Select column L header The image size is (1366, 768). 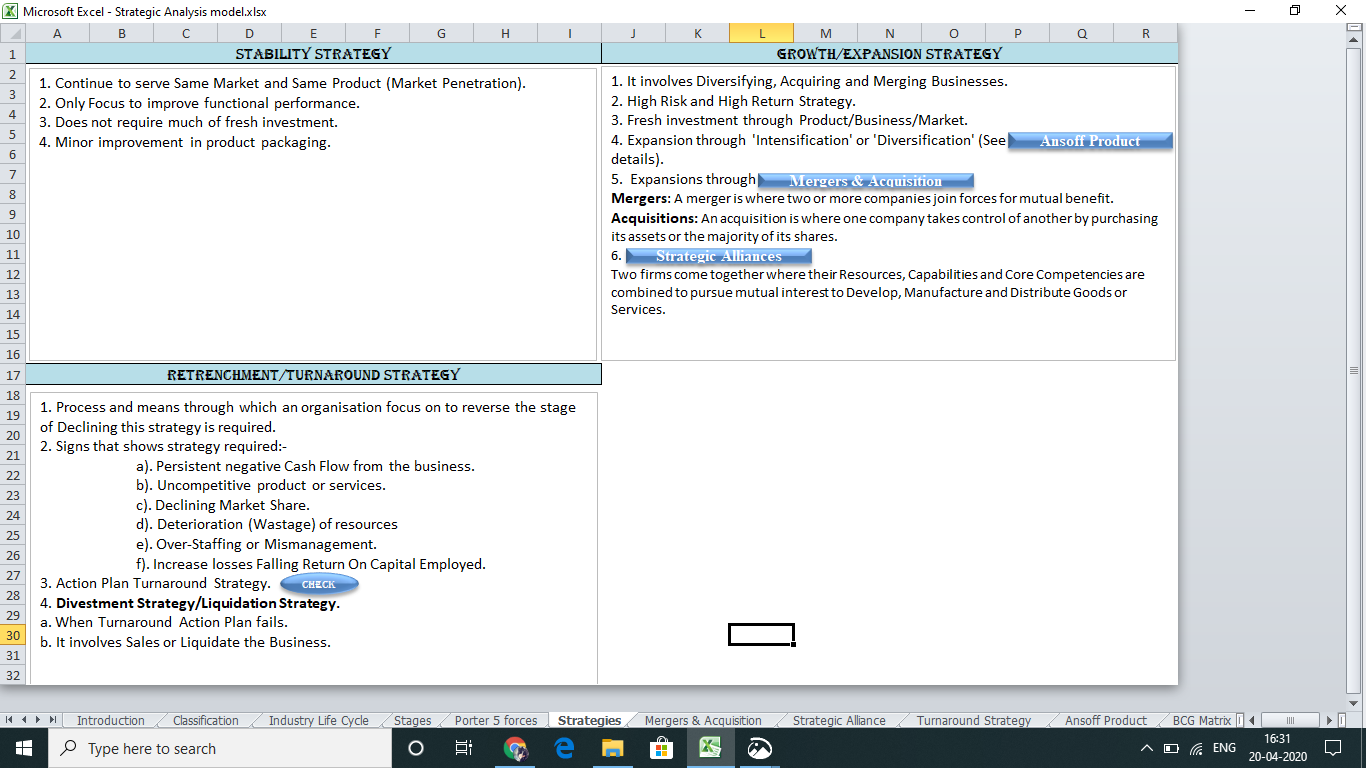[x=760, y=32]
